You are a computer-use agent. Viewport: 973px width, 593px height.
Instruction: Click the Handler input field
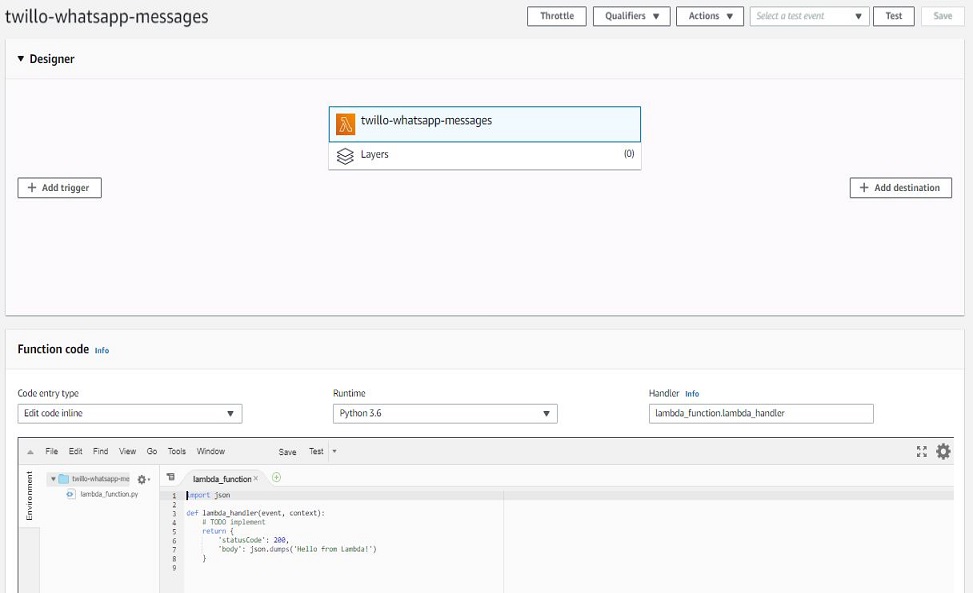[761, 414]
